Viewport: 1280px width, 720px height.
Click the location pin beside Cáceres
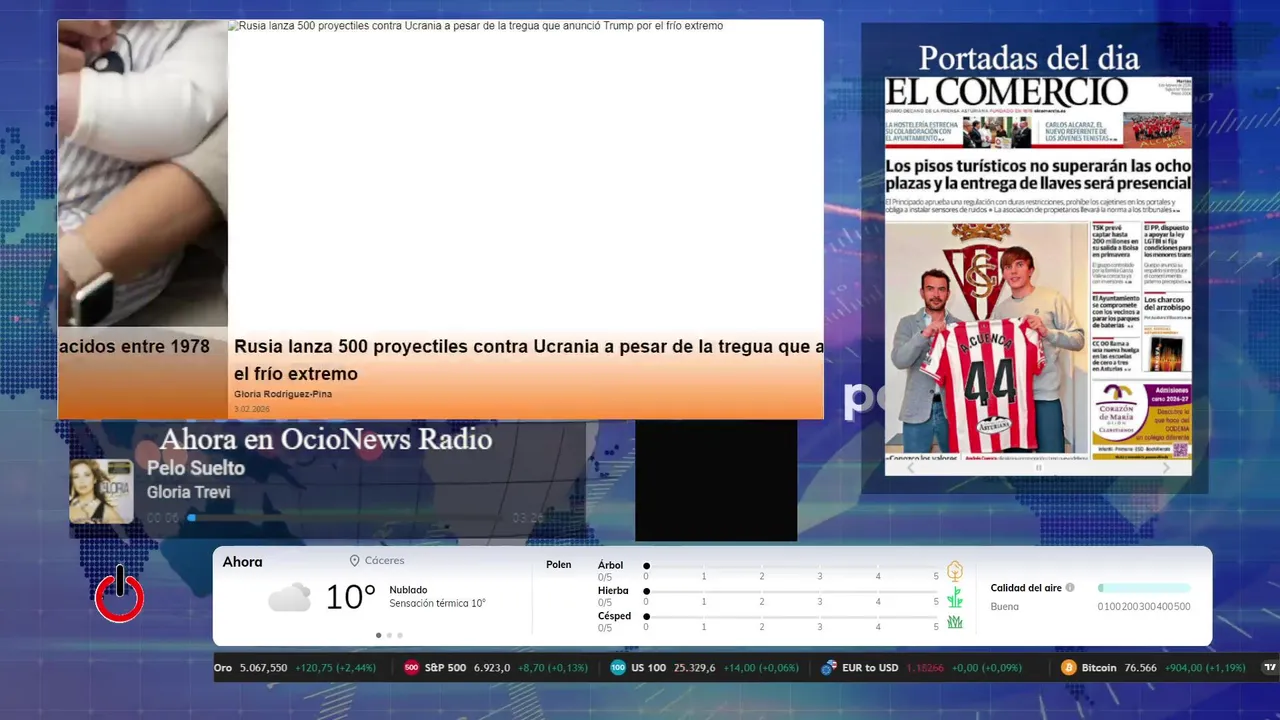[x=355, y=561]
